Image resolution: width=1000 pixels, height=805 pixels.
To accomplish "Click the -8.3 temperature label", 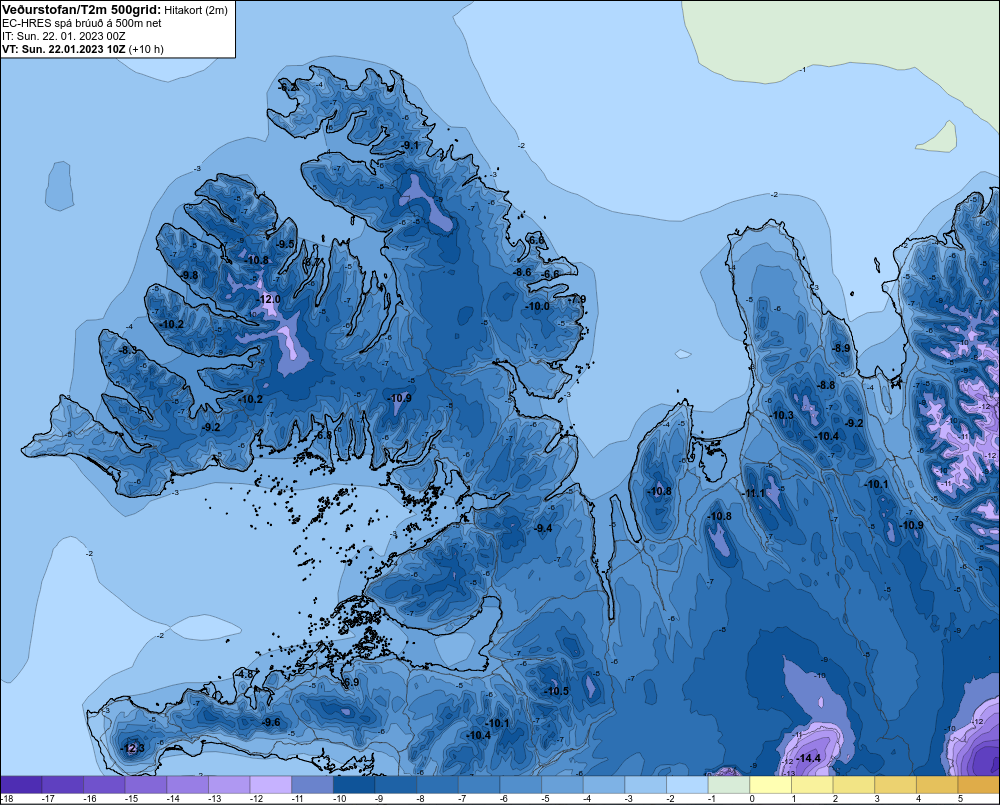I will (x=128, y=350).
